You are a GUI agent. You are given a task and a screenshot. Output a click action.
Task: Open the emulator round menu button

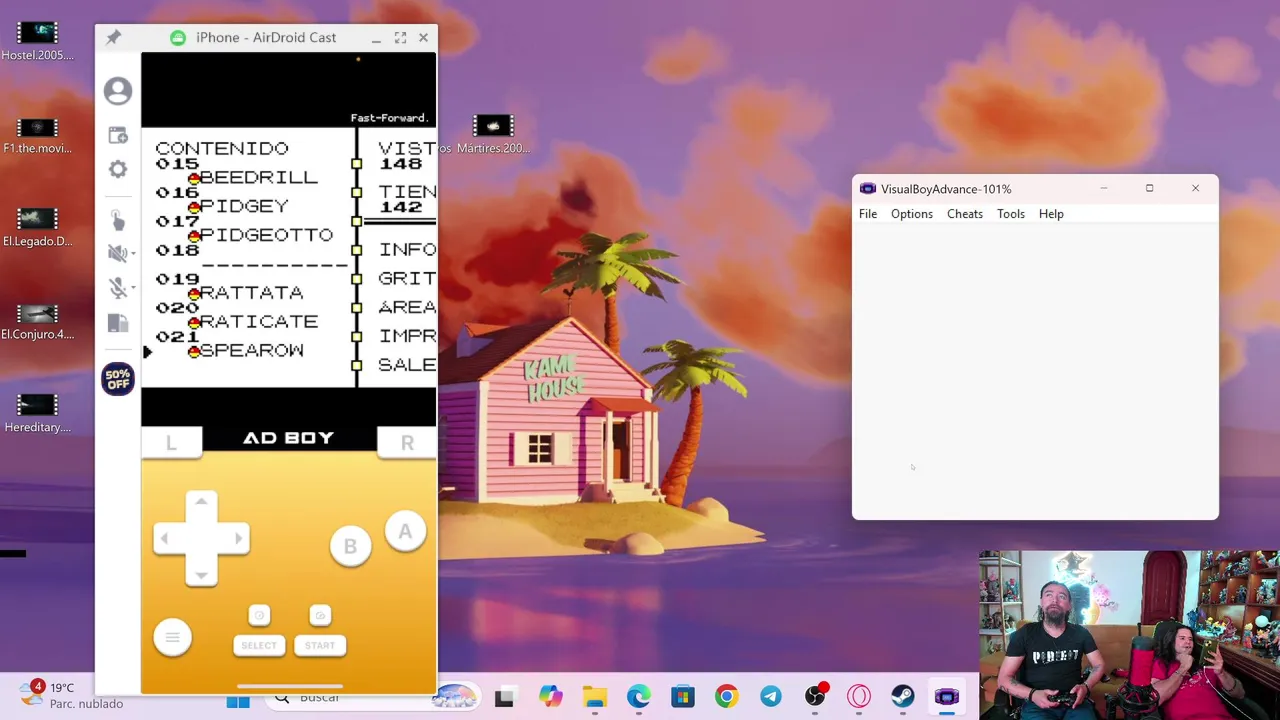172,638
